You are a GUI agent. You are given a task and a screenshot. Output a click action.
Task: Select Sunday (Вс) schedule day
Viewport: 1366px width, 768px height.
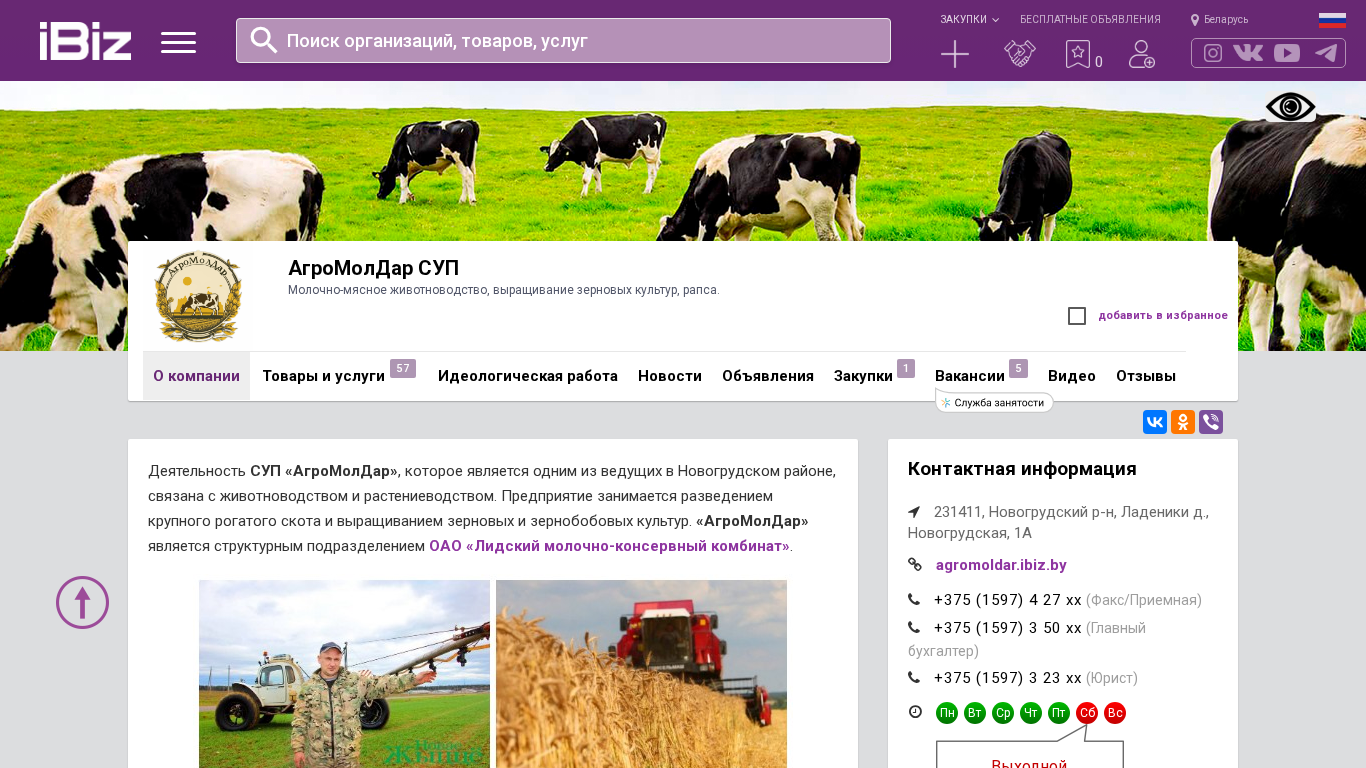[1115, 713]
